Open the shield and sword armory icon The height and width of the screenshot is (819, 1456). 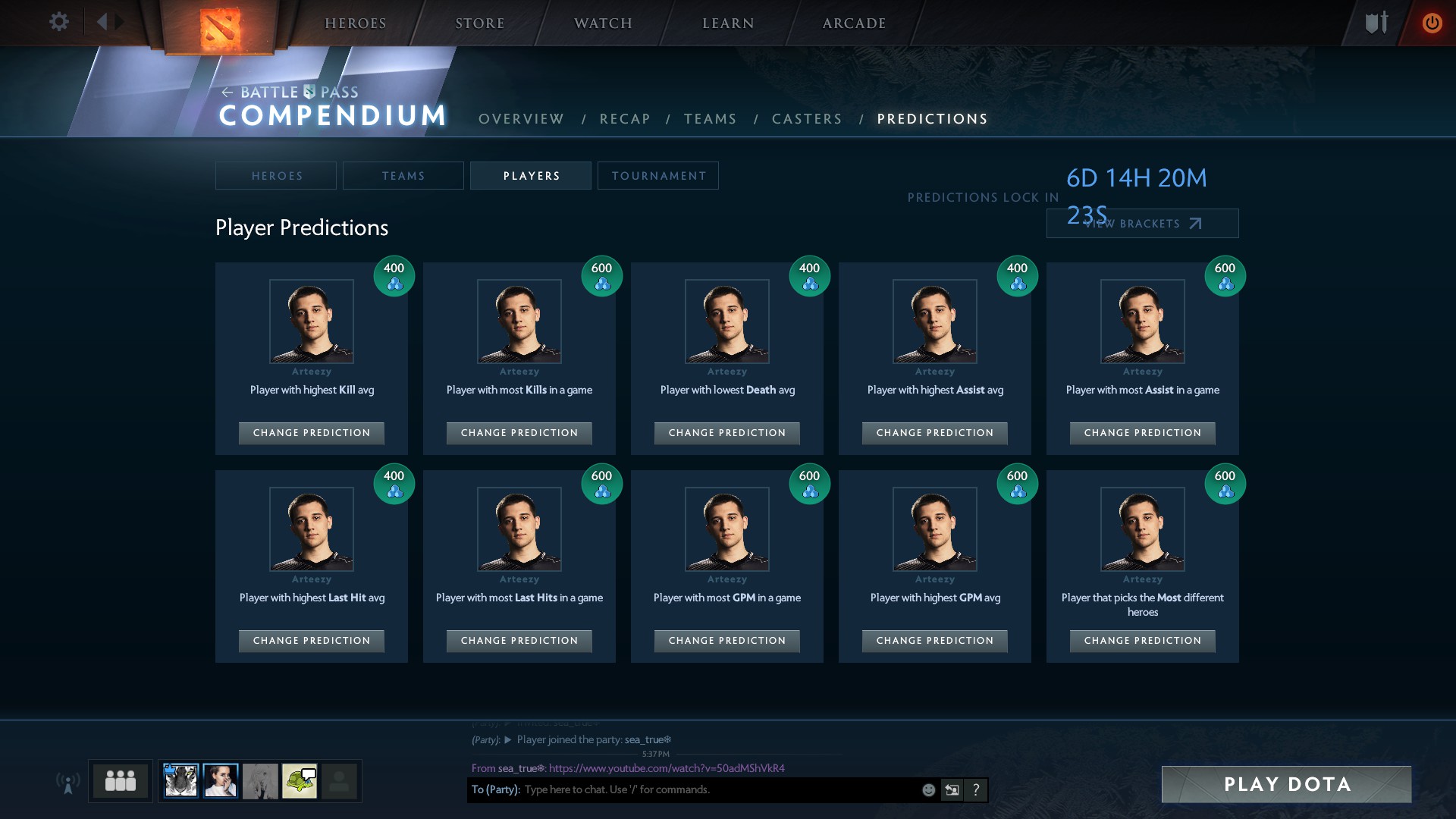(x=1376, y=23)
